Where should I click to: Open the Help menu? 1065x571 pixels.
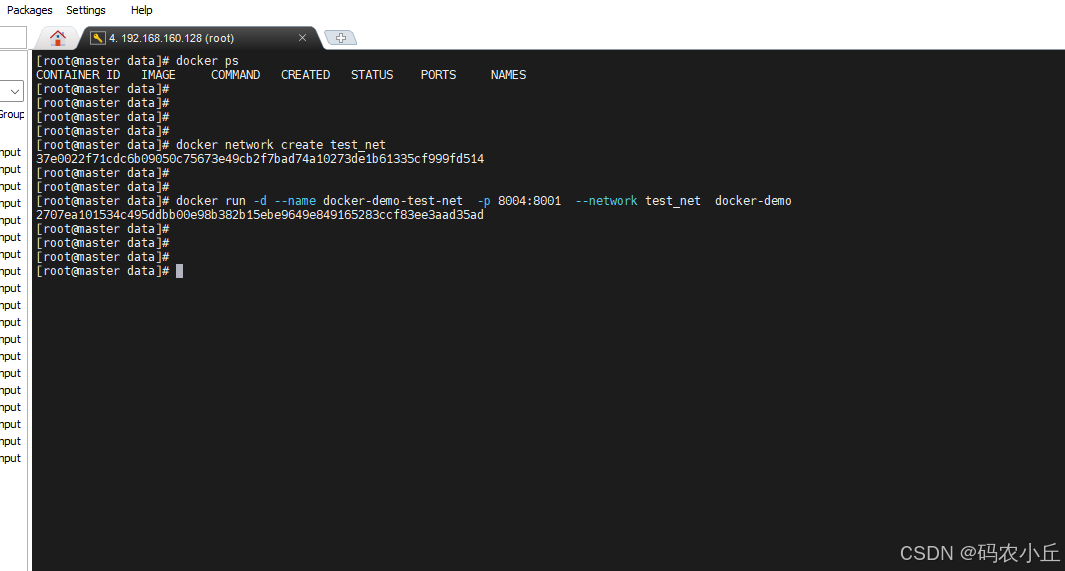[x=141, y=10]
